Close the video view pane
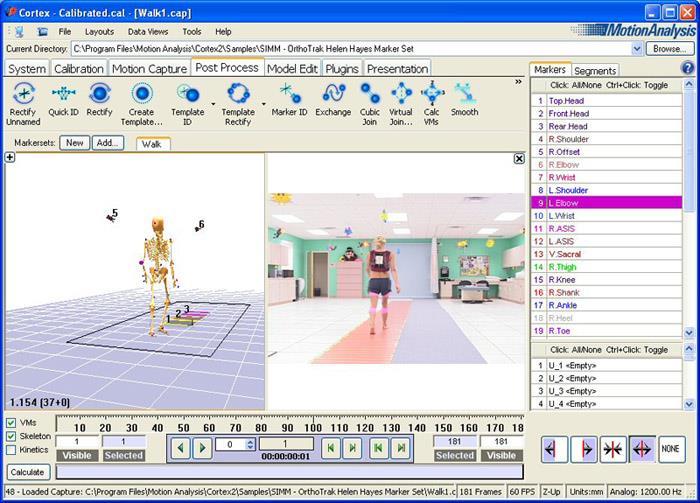Screen dimensions: 700x503 pyautogui.click(x=519, y=158)
